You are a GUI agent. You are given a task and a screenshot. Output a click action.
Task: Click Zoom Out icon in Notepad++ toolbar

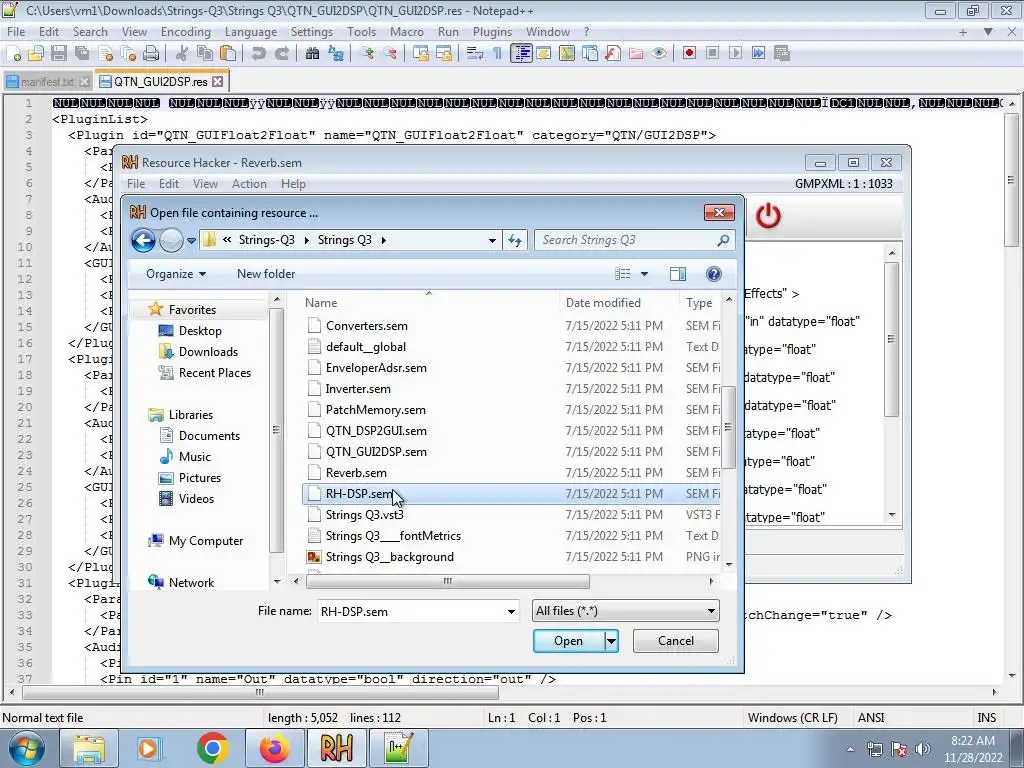pos(390,54)
